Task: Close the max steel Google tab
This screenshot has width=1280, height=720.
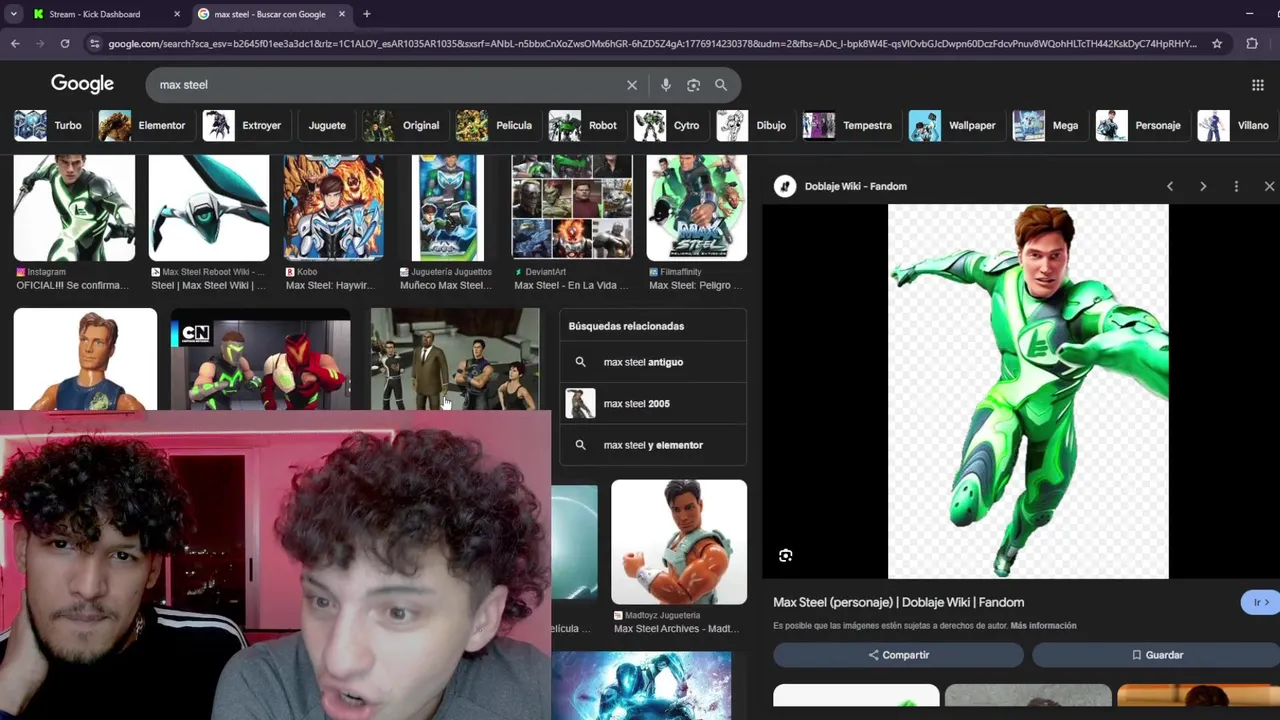Action: pos(342,14)
